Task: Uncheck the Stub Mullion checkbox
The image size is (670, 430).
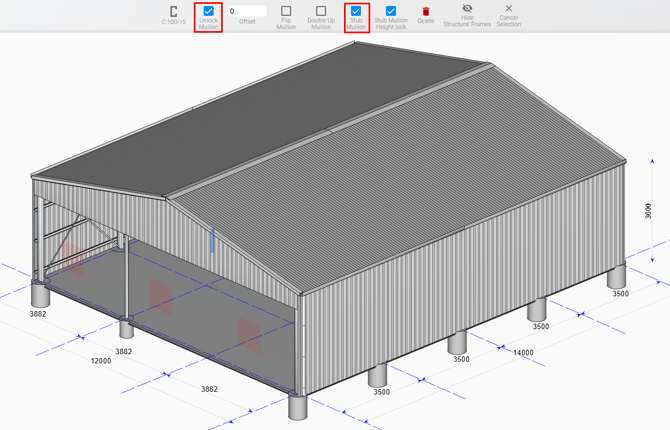Action: point(356,11)
